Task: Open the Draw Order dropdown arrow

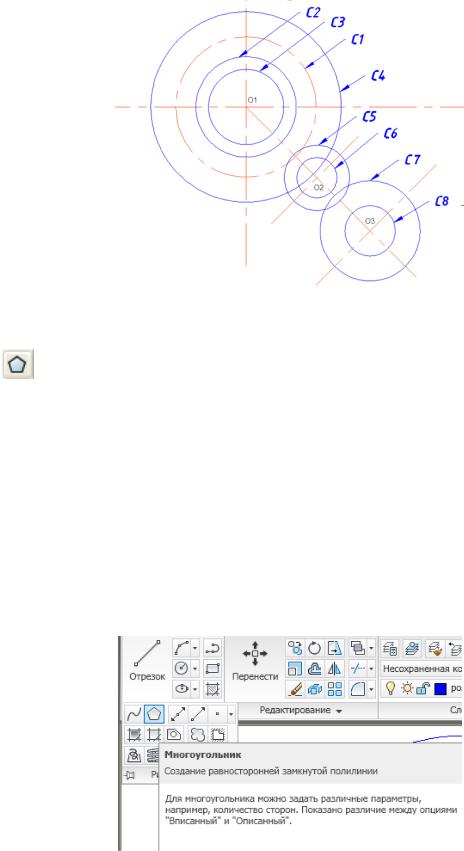Action: pos(371,647)
